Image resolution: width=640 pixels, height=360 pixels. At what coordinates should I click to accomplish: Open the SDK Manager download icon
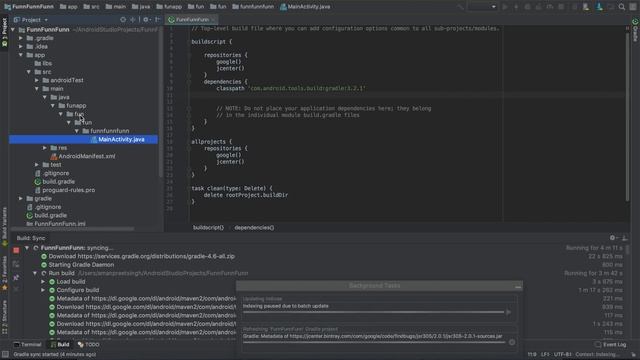pyautogui.click(x=599, y=7)
